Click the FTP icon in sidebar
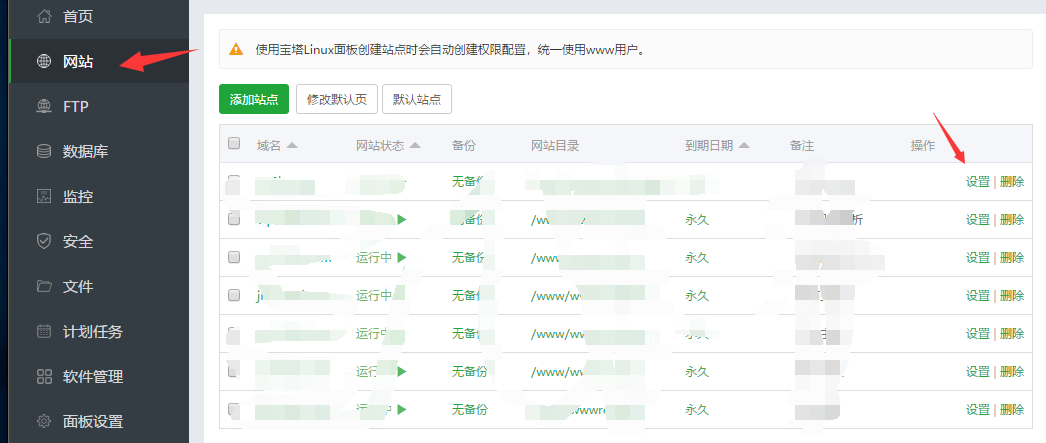This screenshot has height=443, width=1046. [x=43, y=106]
